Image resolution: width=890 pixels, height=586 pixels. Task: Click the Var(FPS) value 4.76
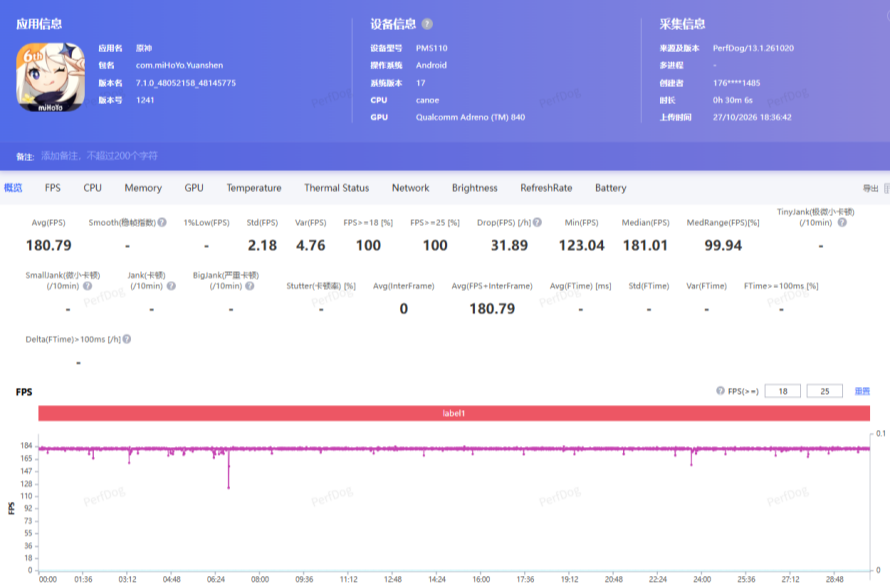[310, 245]
